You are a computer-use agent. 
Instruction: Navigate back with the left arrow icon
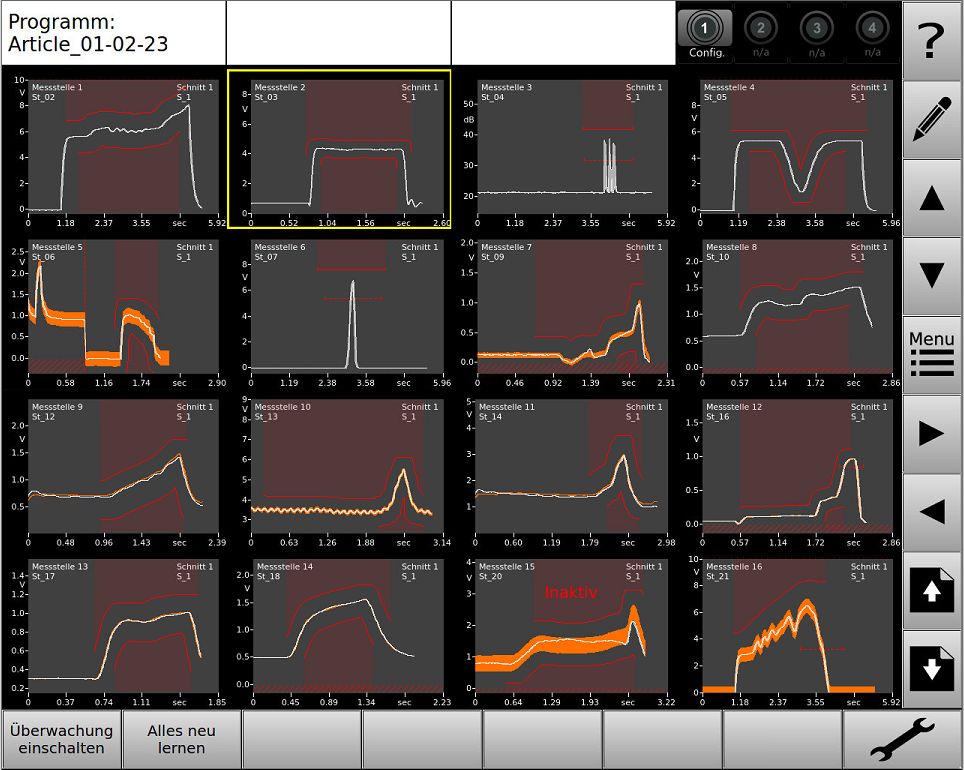pyautogui.click(x=931, y=510)
